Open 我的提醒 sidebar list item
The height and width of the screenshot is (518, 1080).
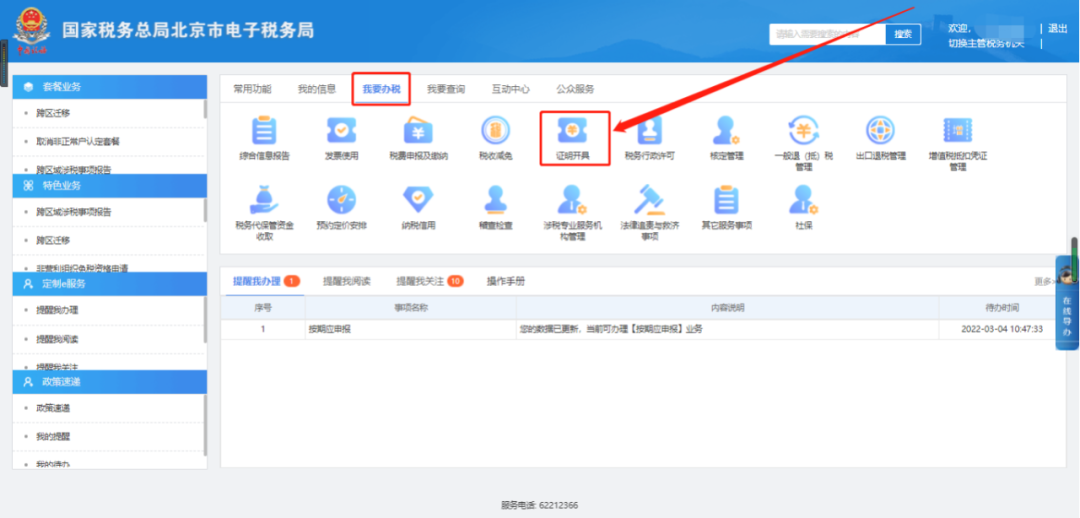tap(53, 437)
